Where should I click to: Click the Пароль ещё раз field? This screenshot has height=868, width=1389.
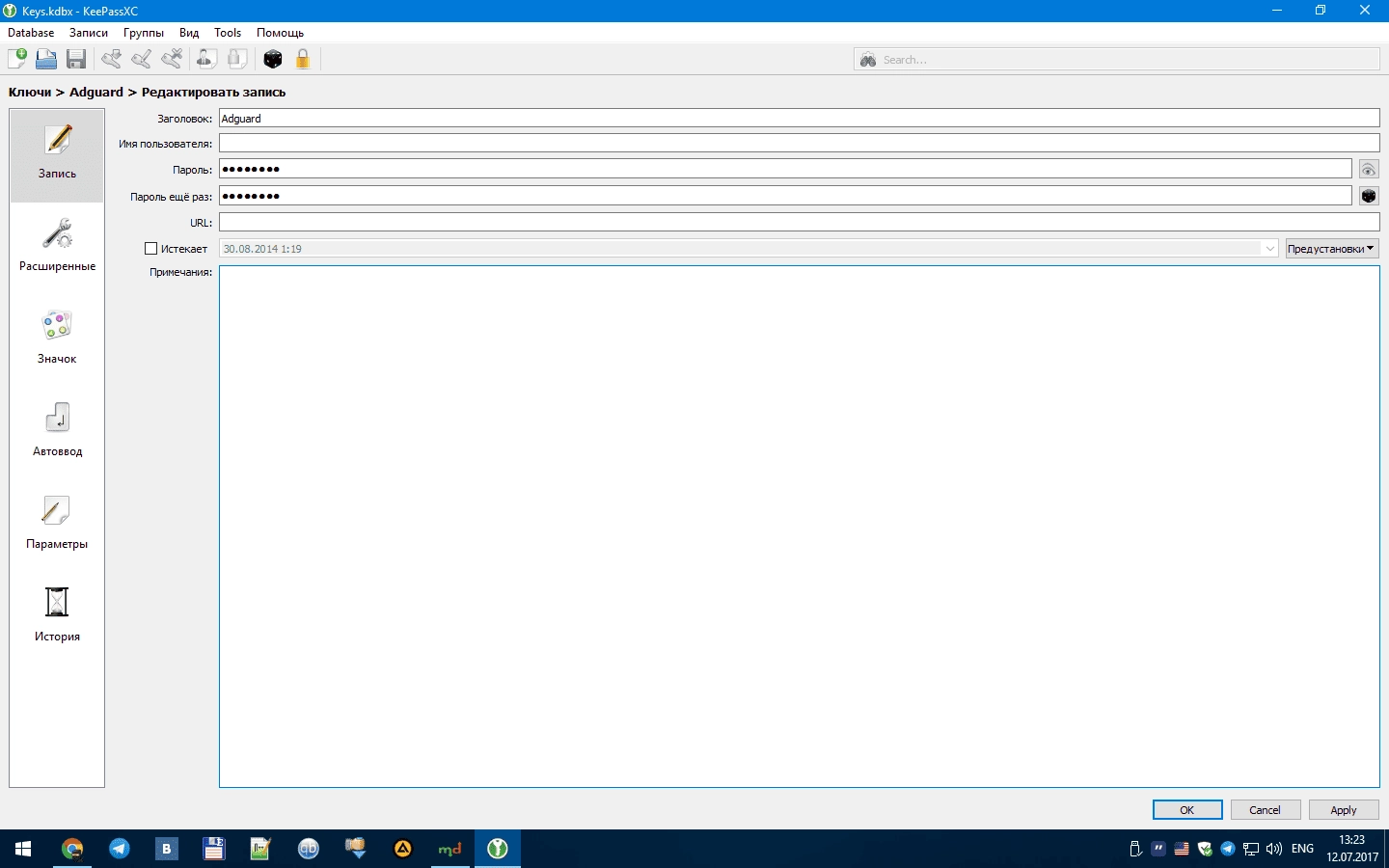pos(785,196)
